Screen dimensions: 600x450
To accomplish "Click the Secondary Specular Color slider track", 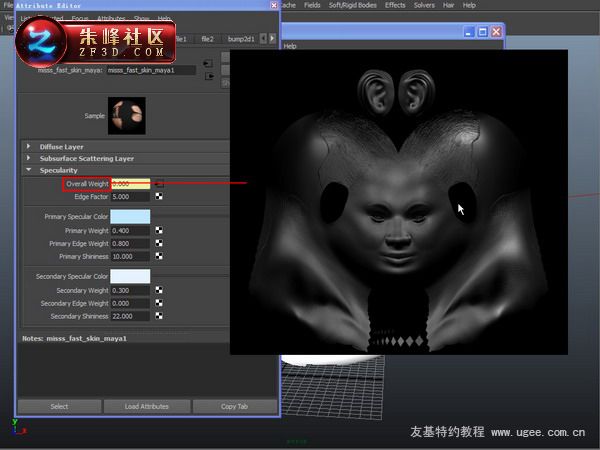I will point(190,276).
